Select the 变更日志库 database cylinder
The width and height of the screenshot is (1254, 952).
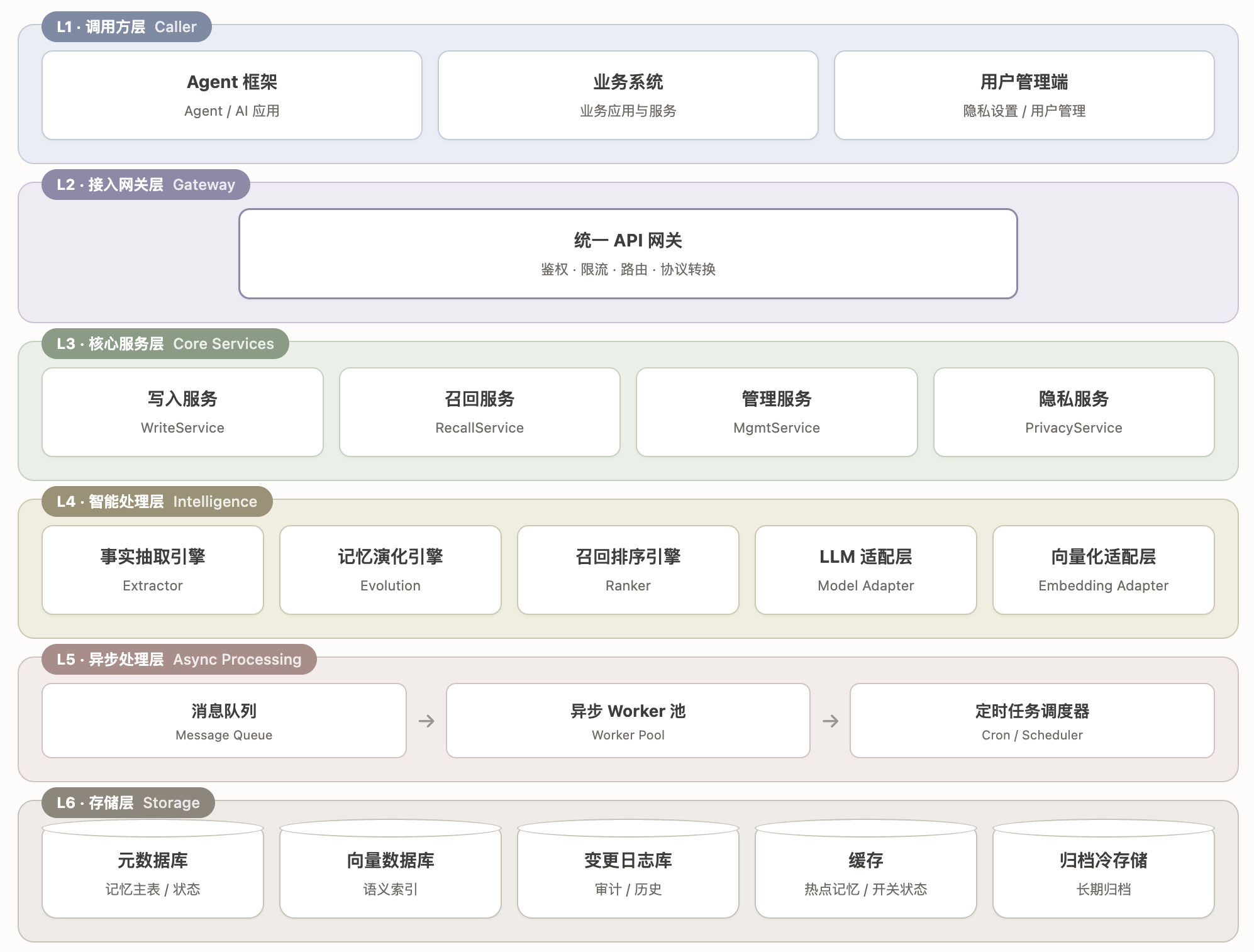point(628,870)
